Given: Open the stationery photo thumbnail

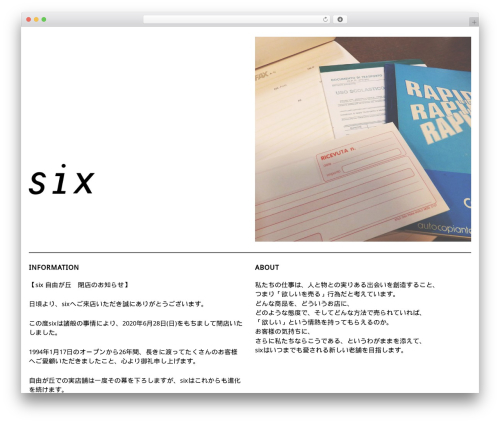Looking at the screenshot, I should coord(363,139).
